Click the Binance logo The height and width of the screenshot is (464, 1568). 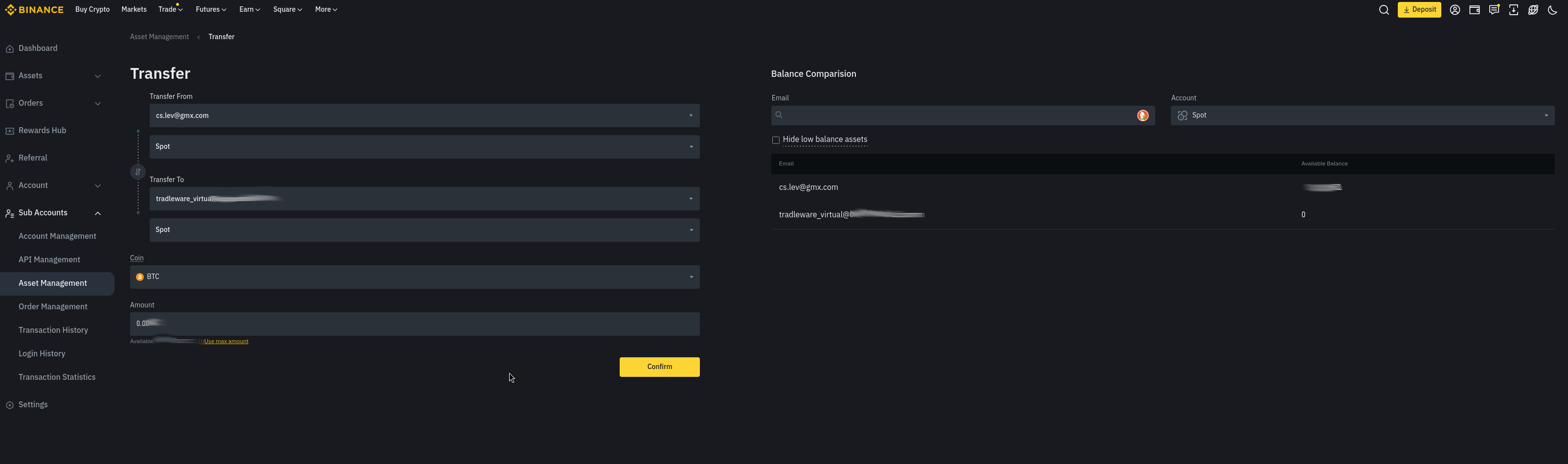(x=34, y=10)
